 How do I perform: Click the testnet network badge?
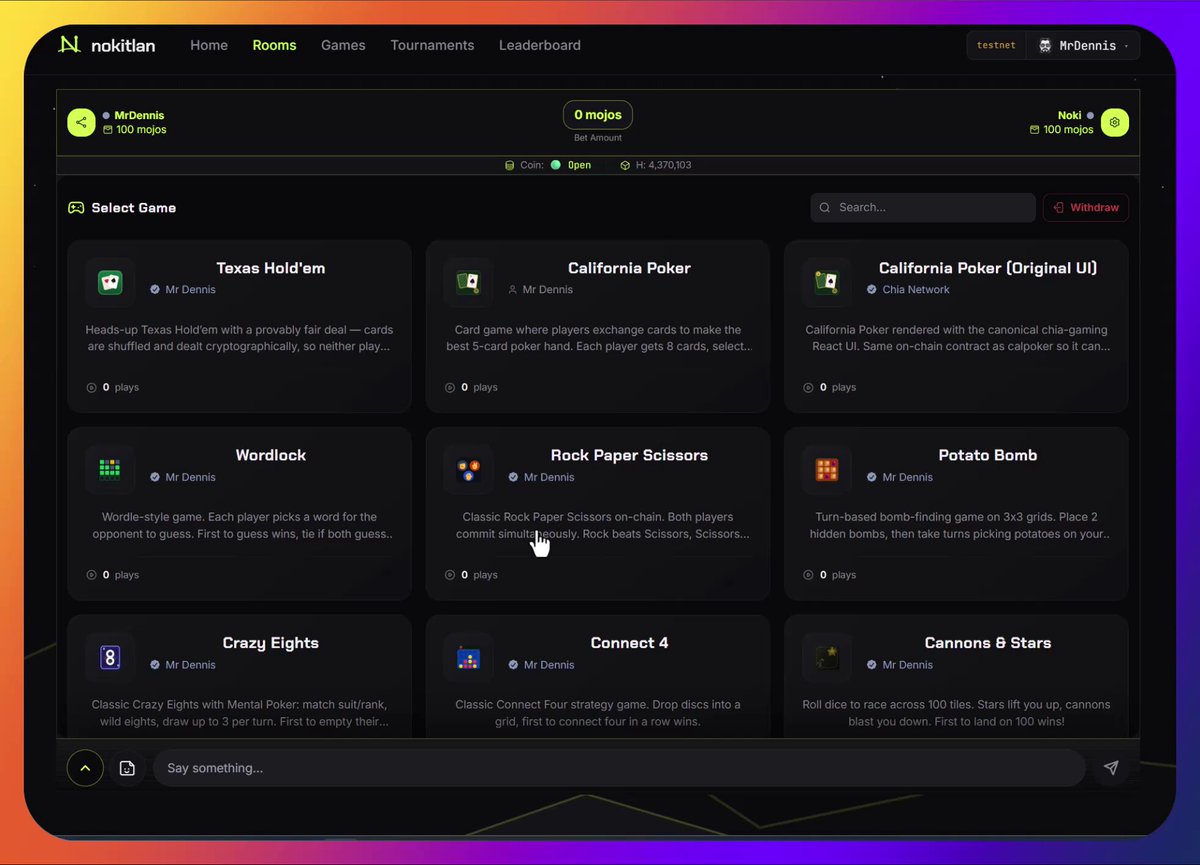[996, 46]
